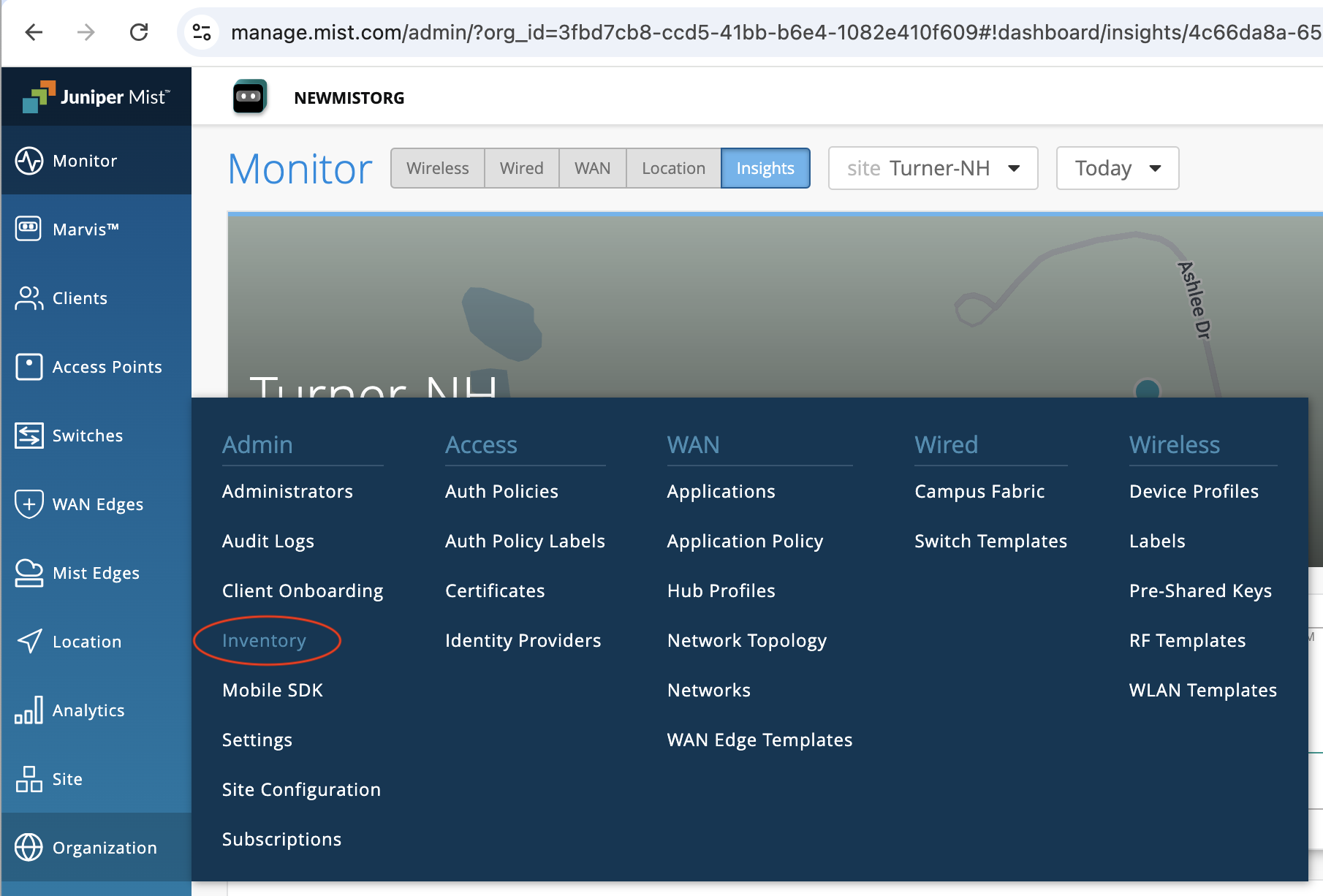Click the Access Points label in sidebar
Image resolution: width=1323 pixels, height=896 pixels.
(107, 367)
